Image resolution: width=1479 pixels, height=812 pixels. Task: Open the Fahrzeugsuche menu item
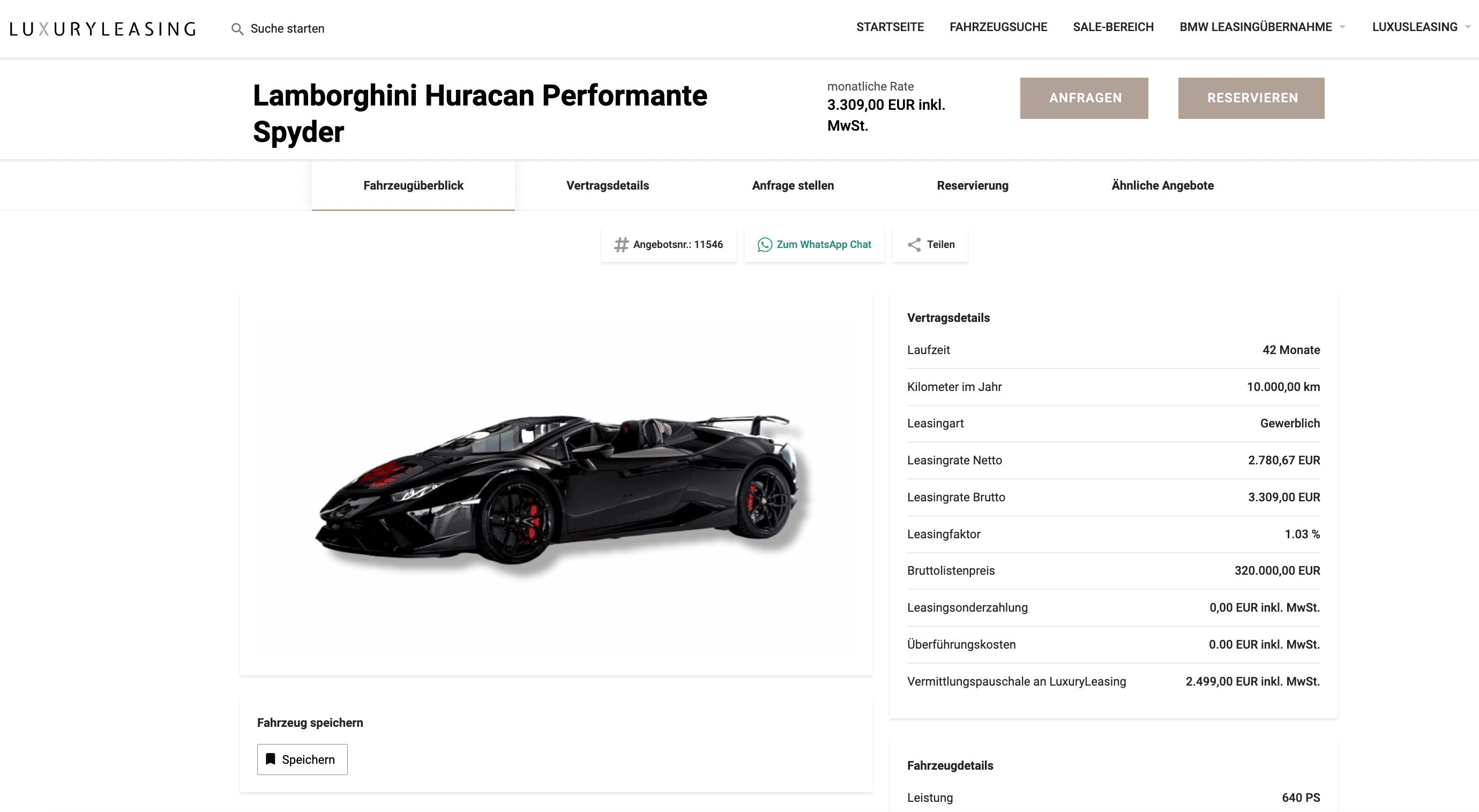998,27
